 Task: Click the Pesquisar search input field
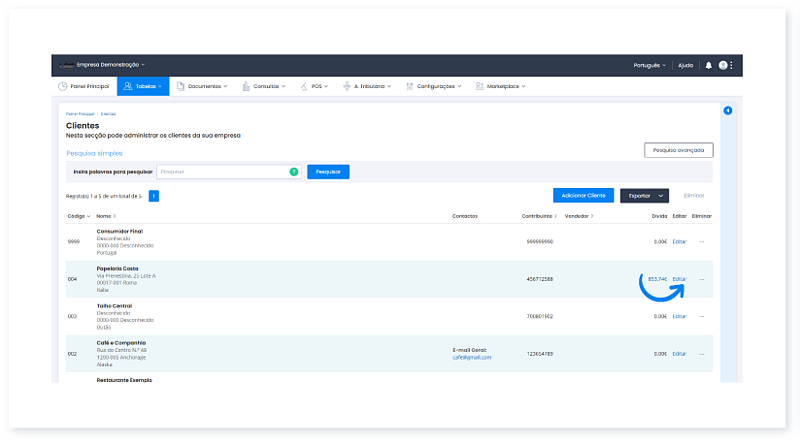click(x=222, y=172)
